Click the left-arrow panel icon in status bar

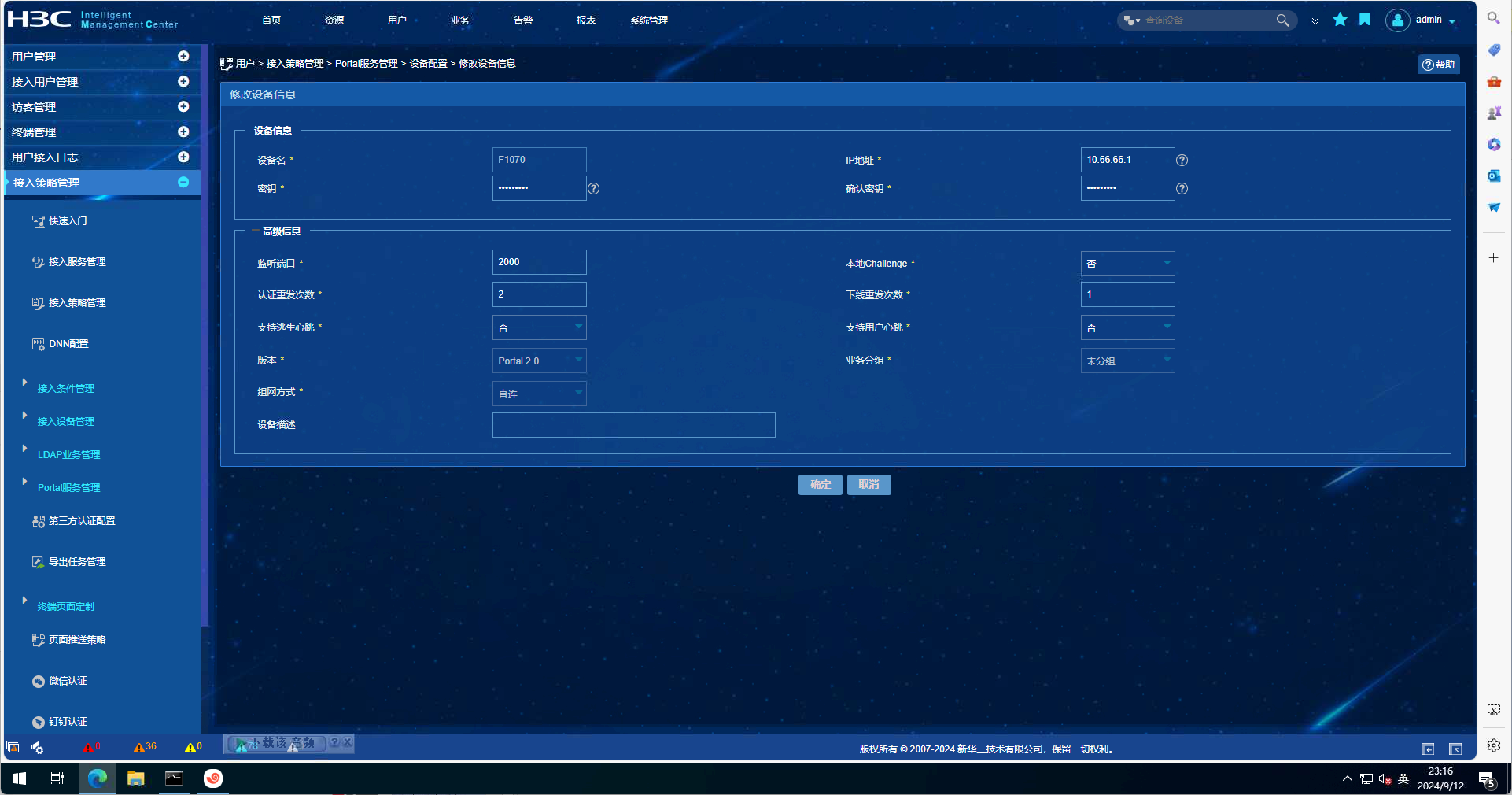point(1428,749)
